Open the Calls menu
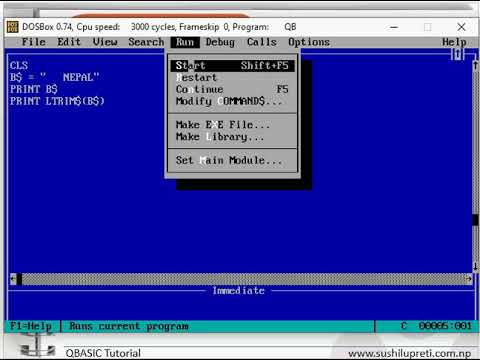Viewport: 480px width, 360px height. (262, 42)
